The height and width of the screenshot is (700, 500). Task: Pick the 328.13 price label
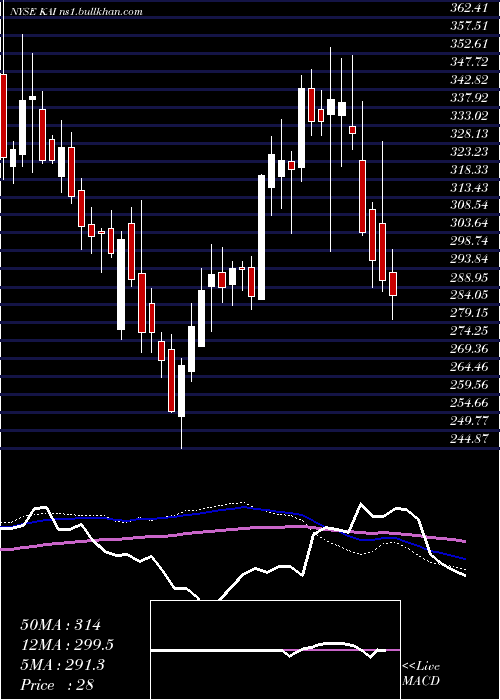[468, 133]
